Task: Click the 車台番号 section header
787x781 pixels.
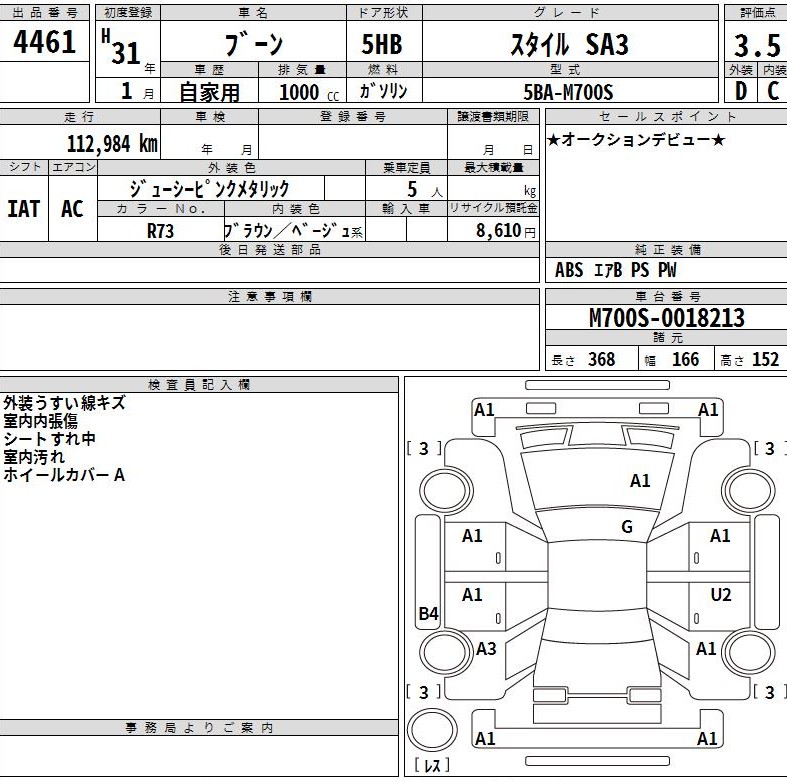Action: click(668, 297)
